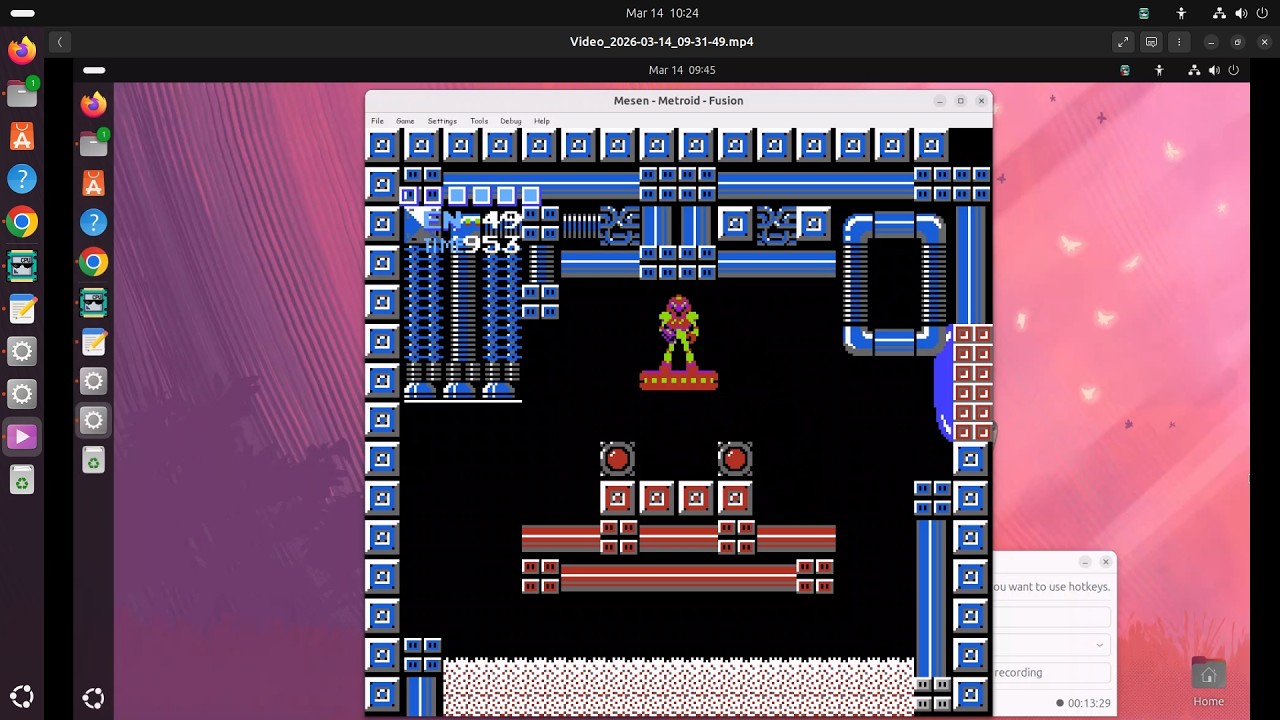1280x720 pixels.
Task: Click Help in the recorded video's dock
Action: 93,222
